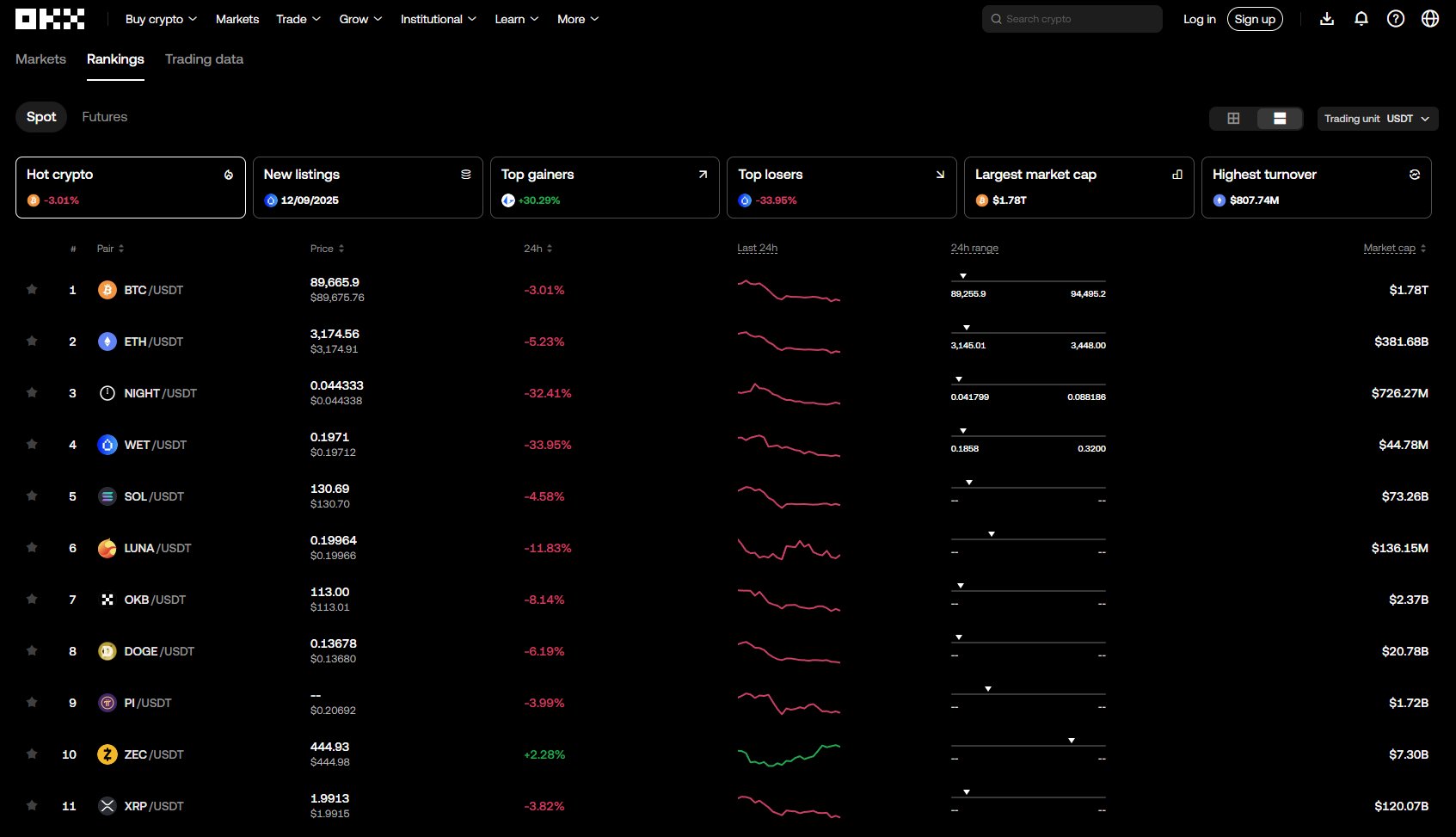Screen dimensions: 1456x837
Task: Click the down arrow icon on Top losers card
Action: 940,175
